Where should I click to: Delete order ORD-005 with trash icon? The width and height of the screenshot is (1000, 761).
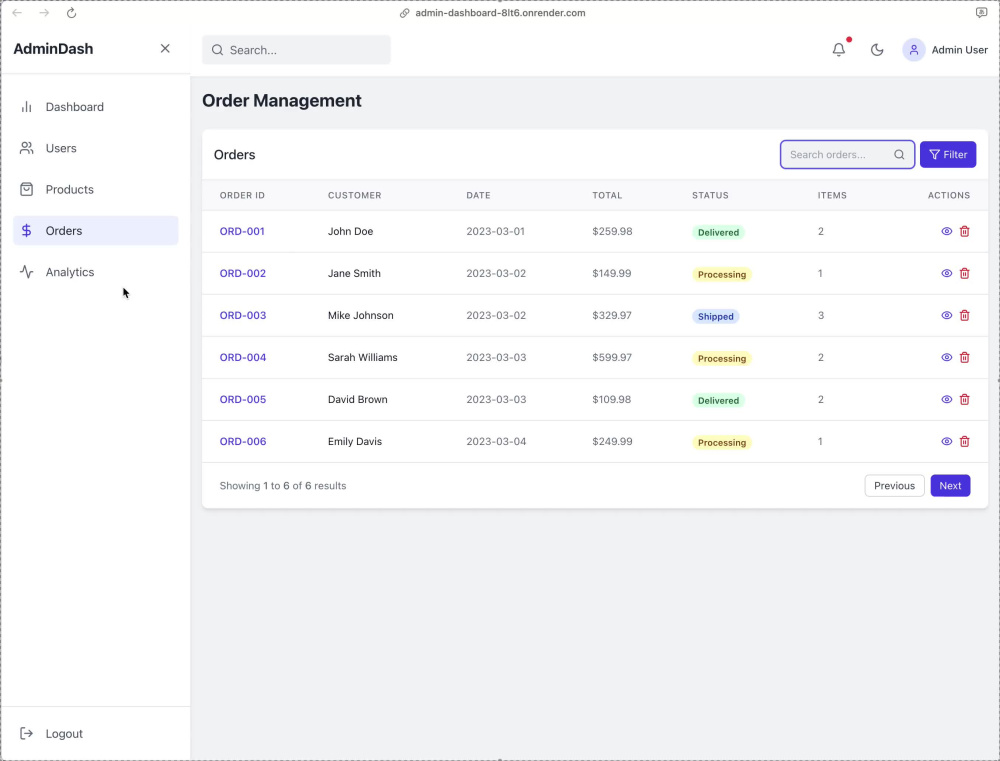(x=964, y=400)
